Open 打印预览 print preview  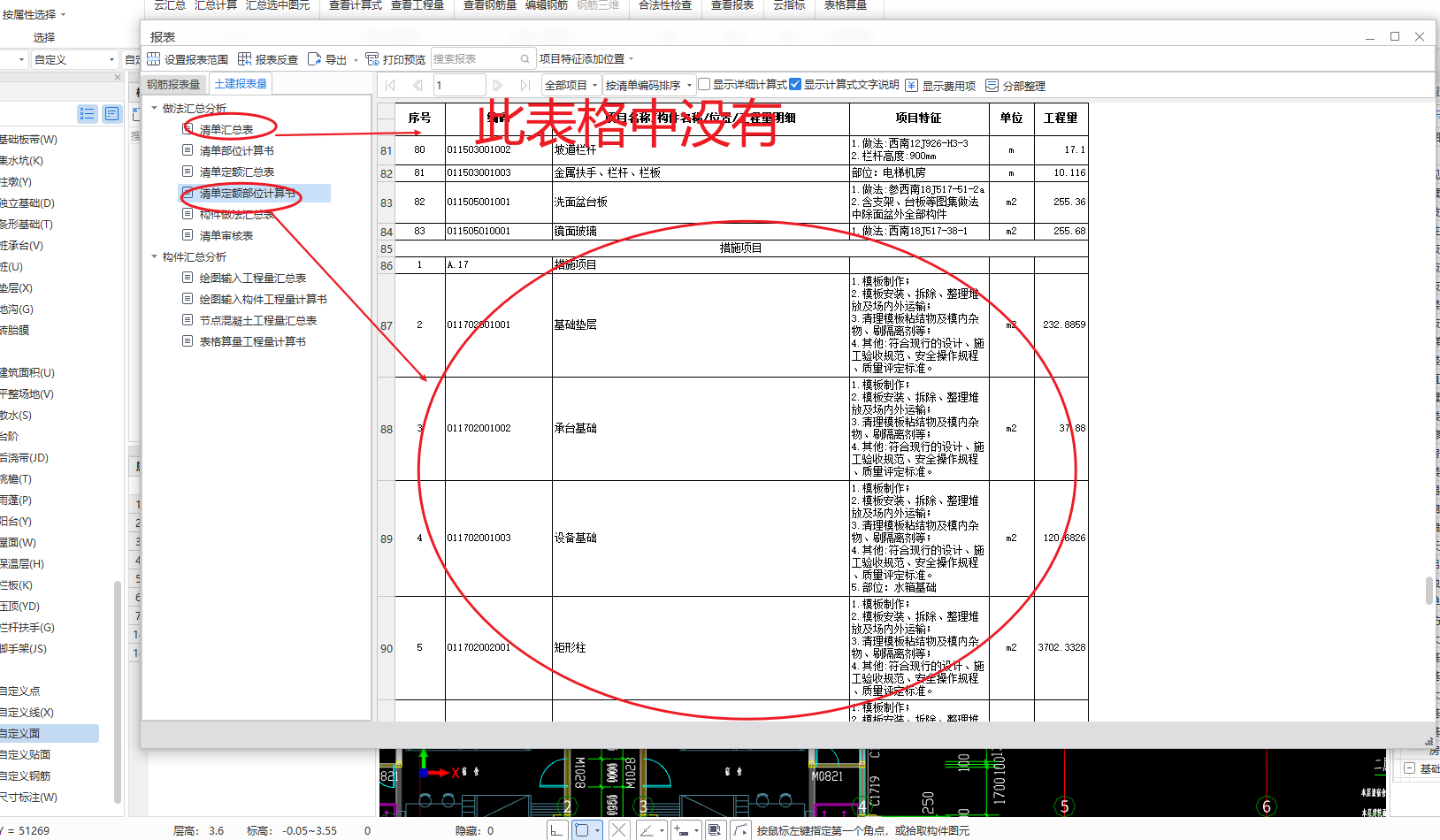click(x=395, y=59)
